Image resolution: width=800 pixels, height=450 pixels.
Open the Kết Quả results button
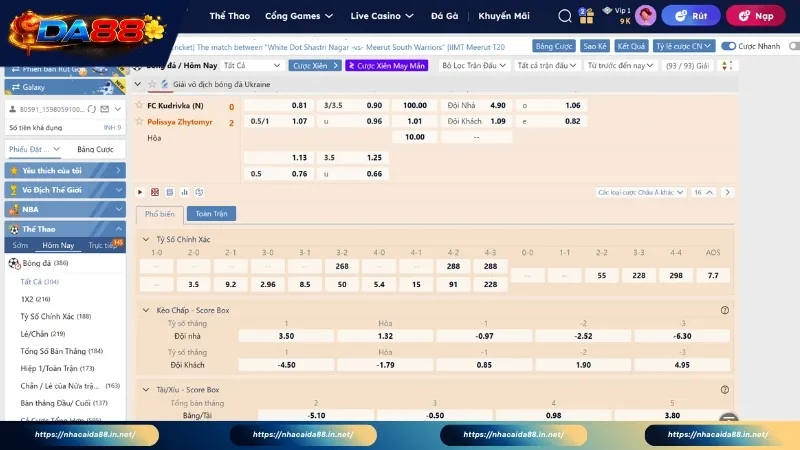pos(631,46)
